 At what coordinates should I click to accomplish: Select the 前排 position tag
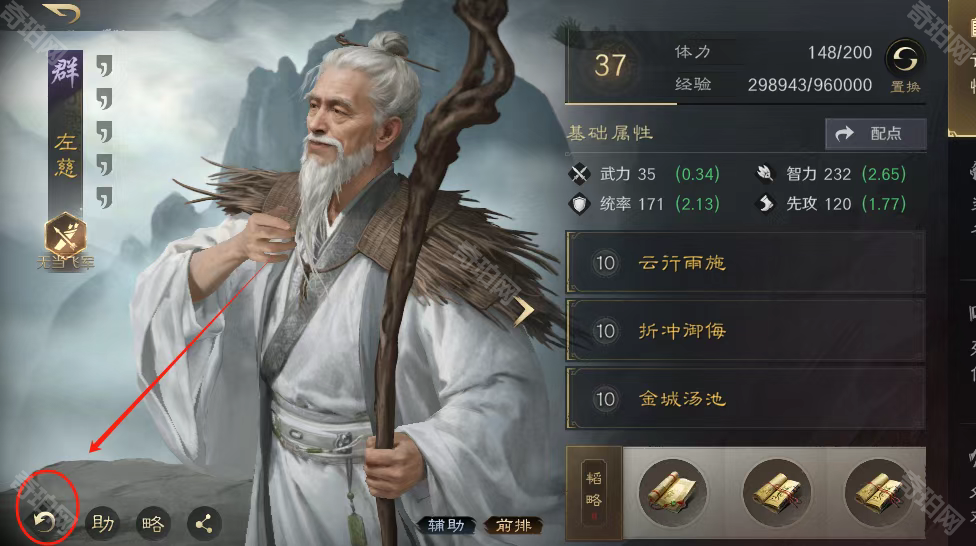514,525
